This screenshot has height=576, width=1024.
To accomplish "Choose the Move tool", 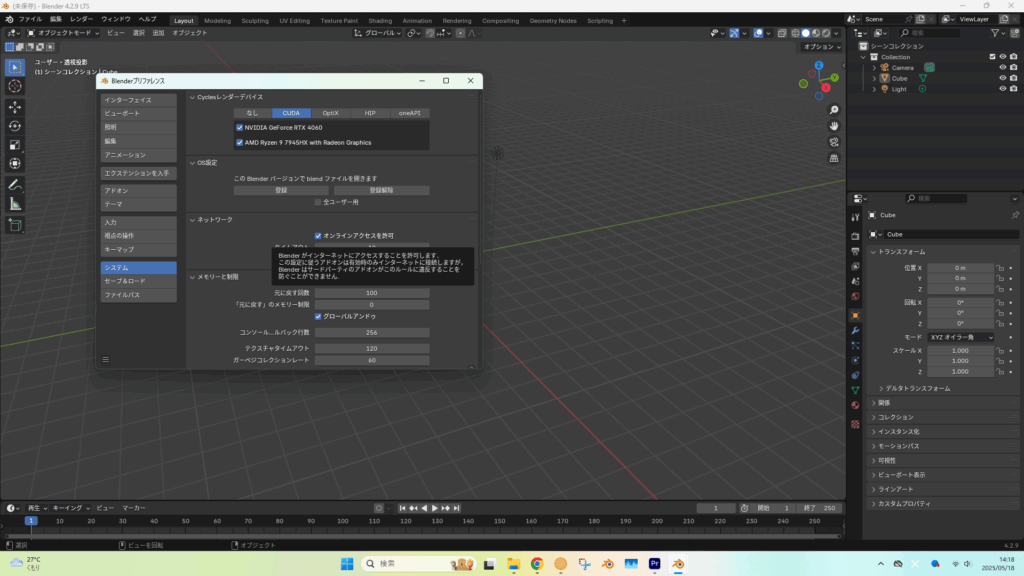I will click(x=15, y=107).
